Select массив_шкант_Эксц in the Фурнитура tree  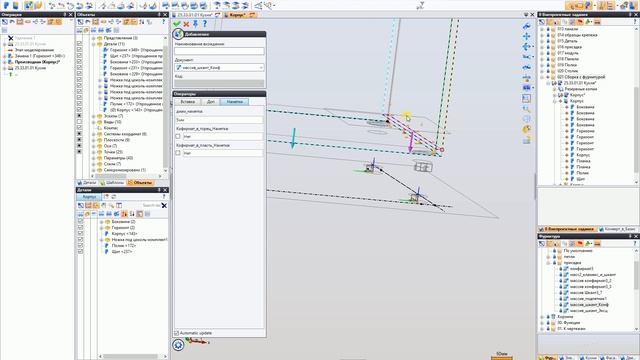[x=589, y=311]
